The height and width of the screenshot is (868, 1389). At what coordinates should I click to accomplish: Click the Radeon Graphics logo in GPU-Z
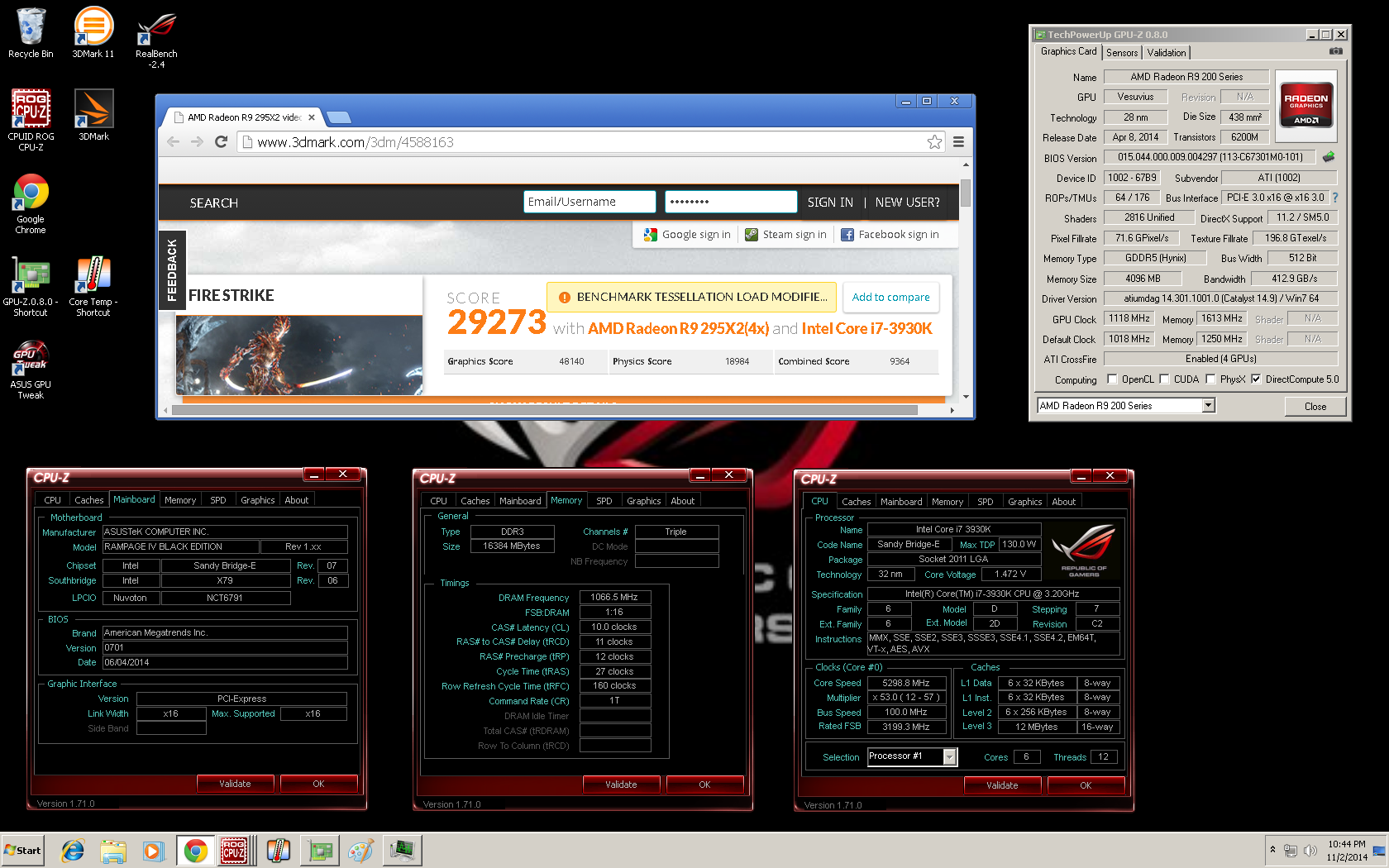pos(1306,105)
